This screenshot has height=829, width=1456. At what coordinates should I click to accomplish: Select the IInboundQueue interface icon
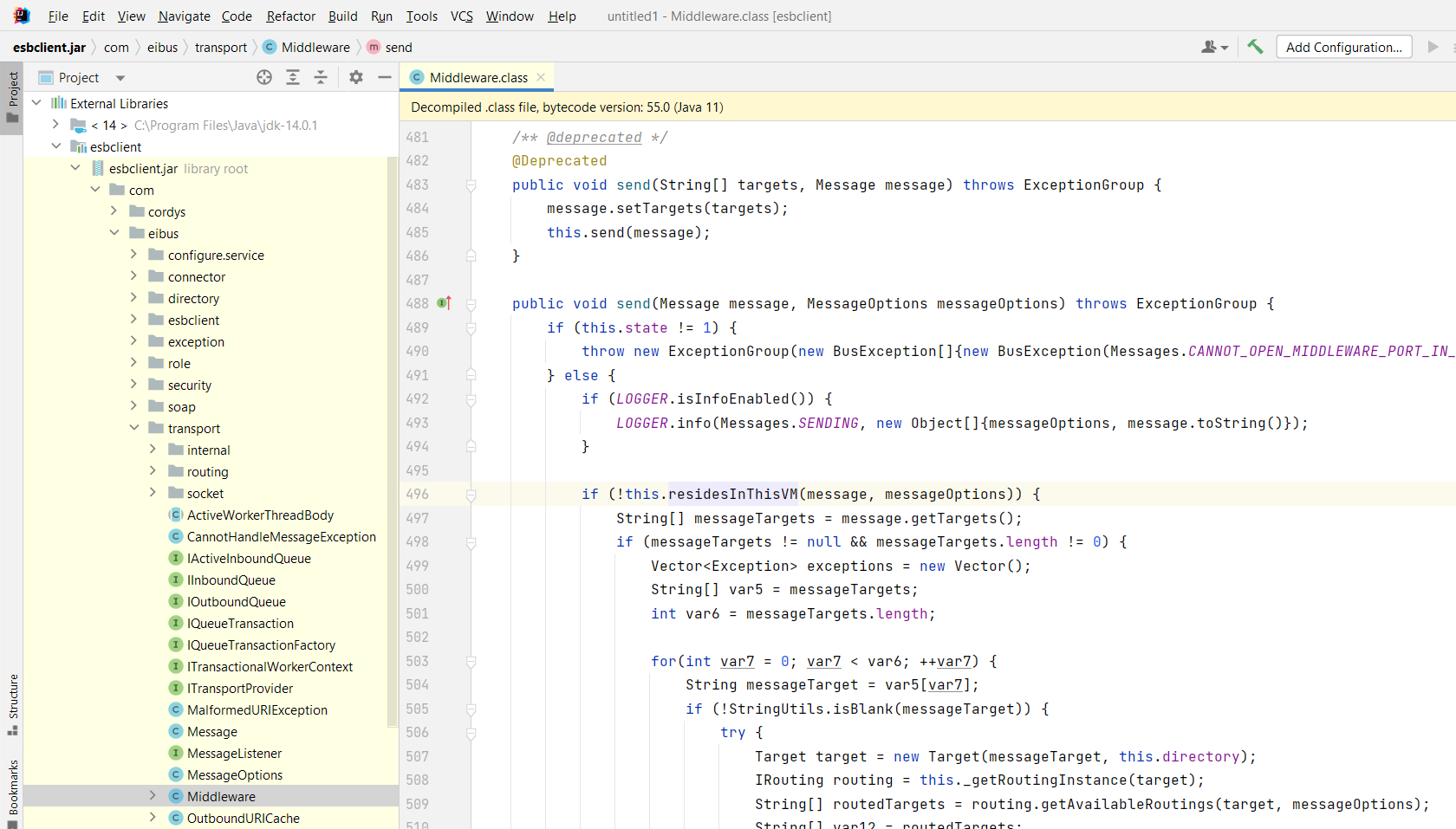pos(176,580)
